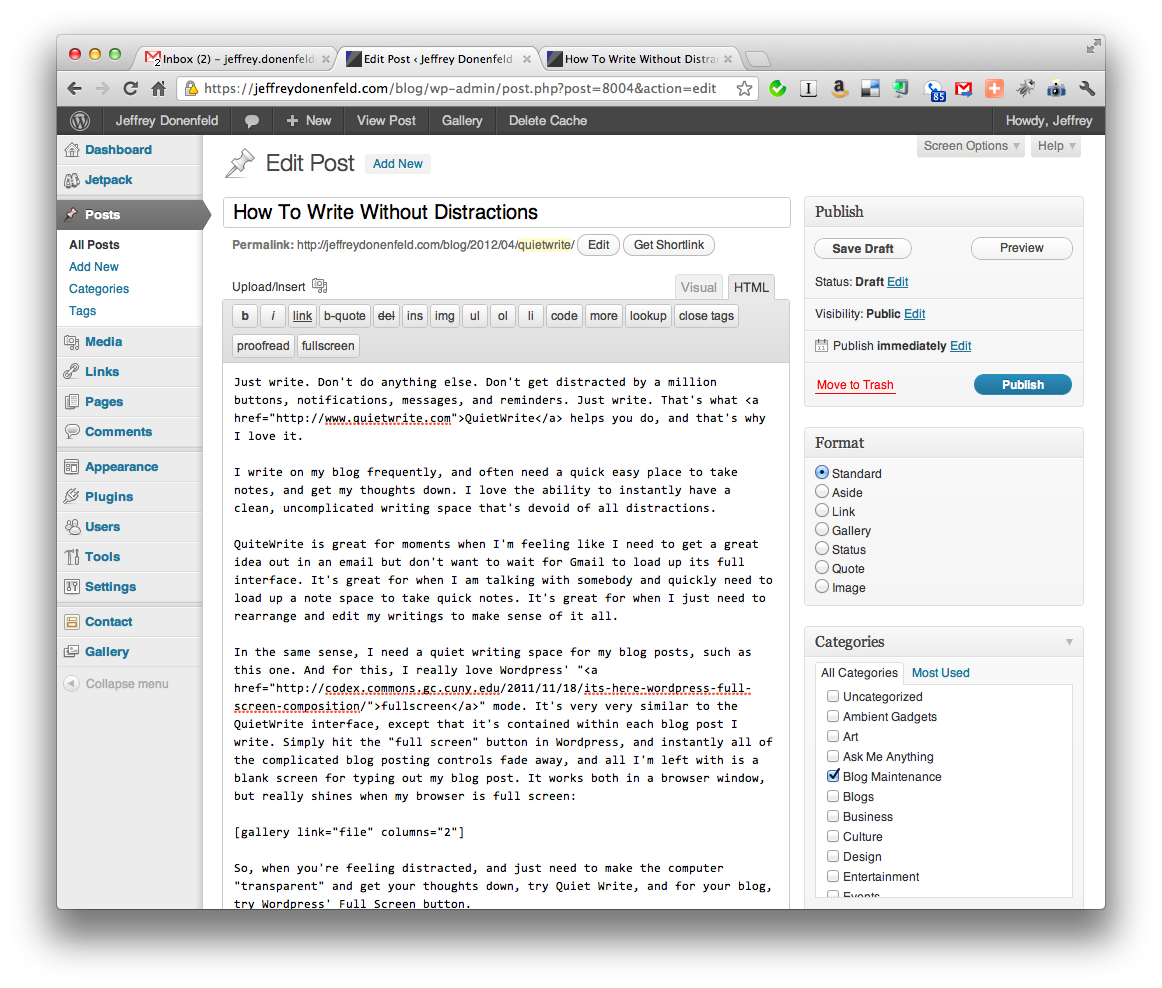Click the Get Shortlink button
Image resolution: width=1162 pixels, height=988 pixels.
(668, 245)
